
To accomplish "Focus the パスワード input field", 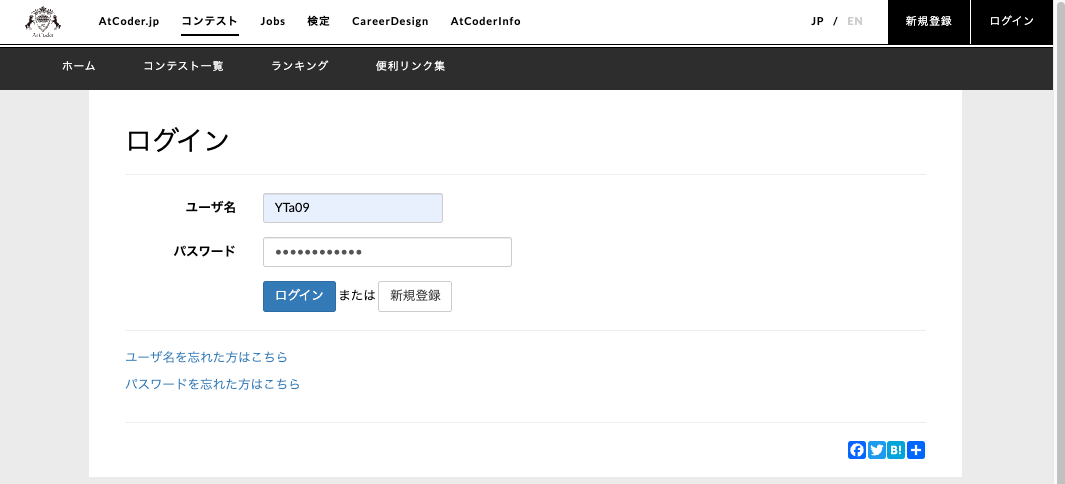I will tap(387, 252).
